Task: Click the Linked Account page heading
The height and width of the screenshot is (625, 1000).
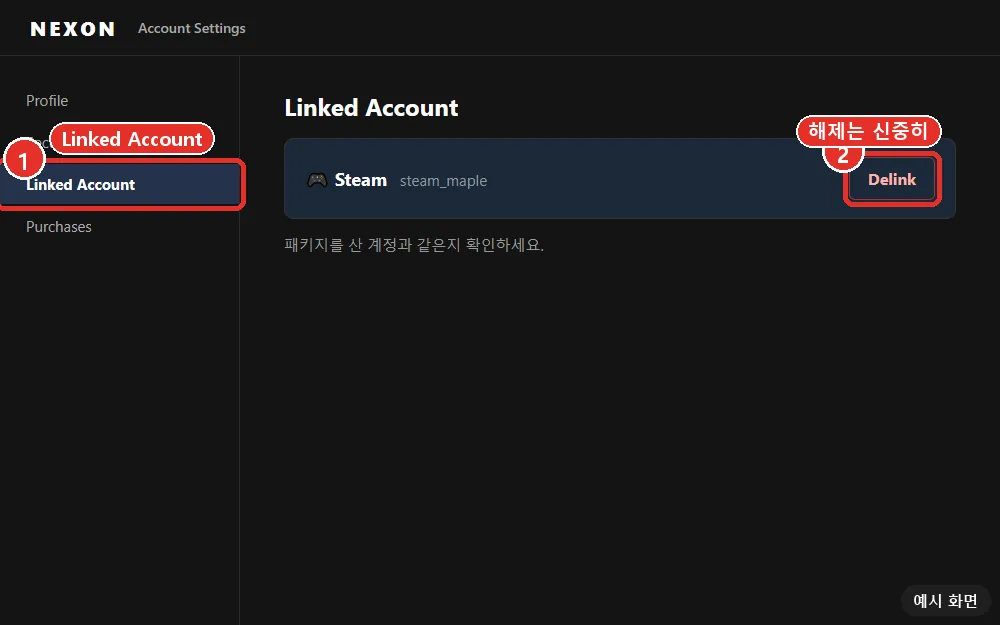Action: pyautogui.click(x=371, y=108)
